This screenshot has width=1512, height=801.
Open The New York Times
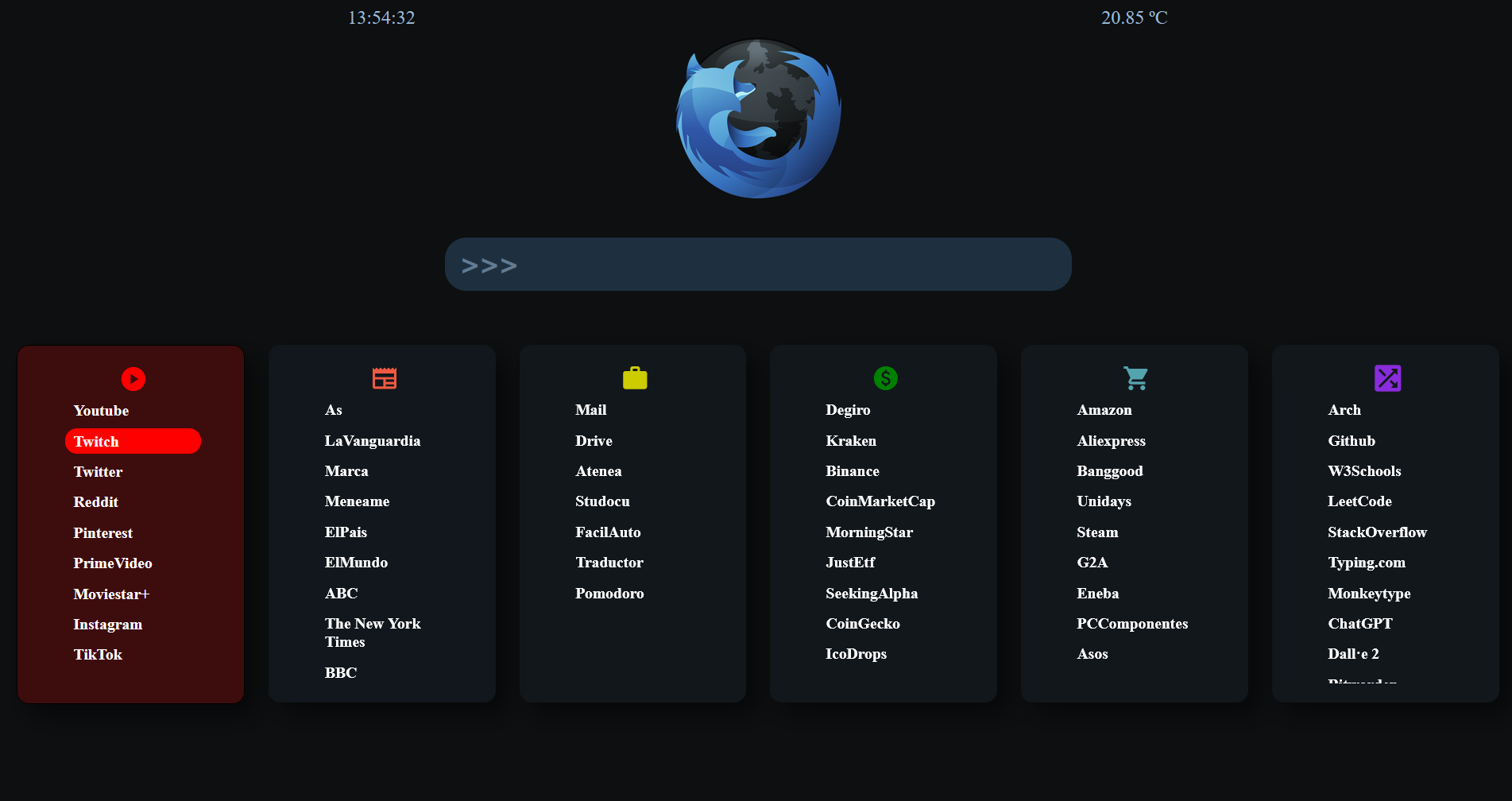click(373, 633)
